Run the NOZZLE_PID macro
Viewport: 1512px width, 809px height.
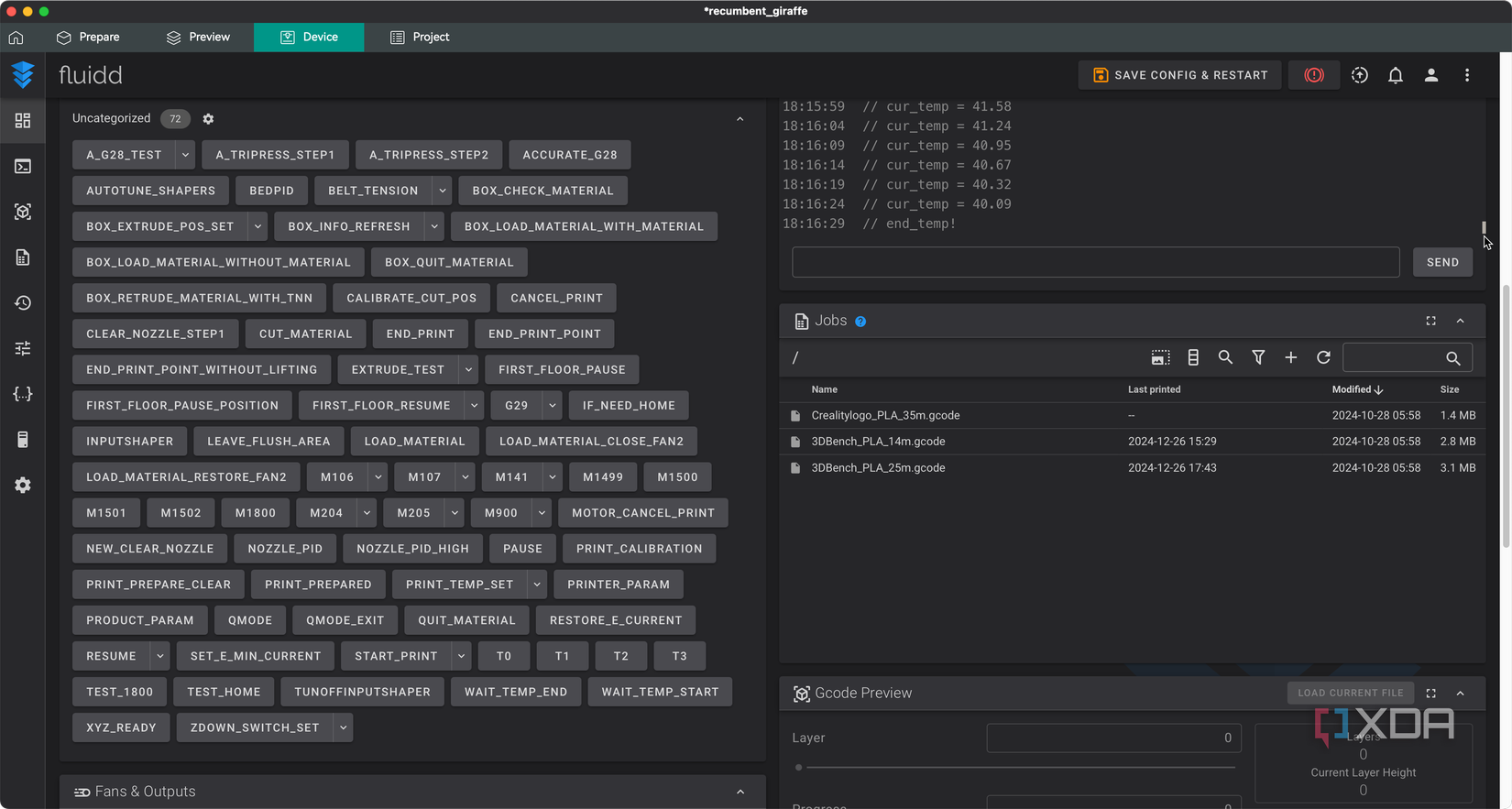point(285,549)
